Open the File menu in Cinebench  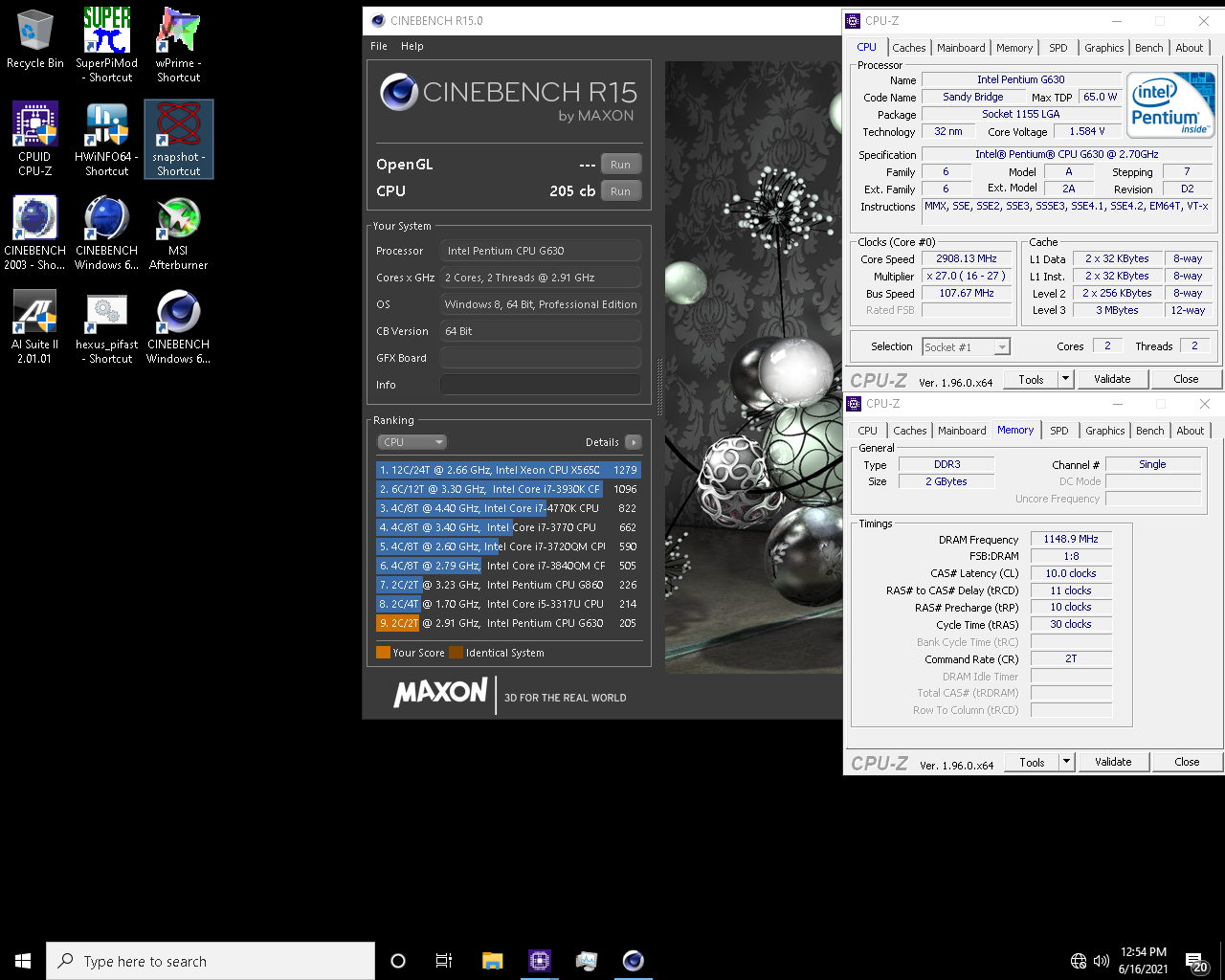[379, 46]
